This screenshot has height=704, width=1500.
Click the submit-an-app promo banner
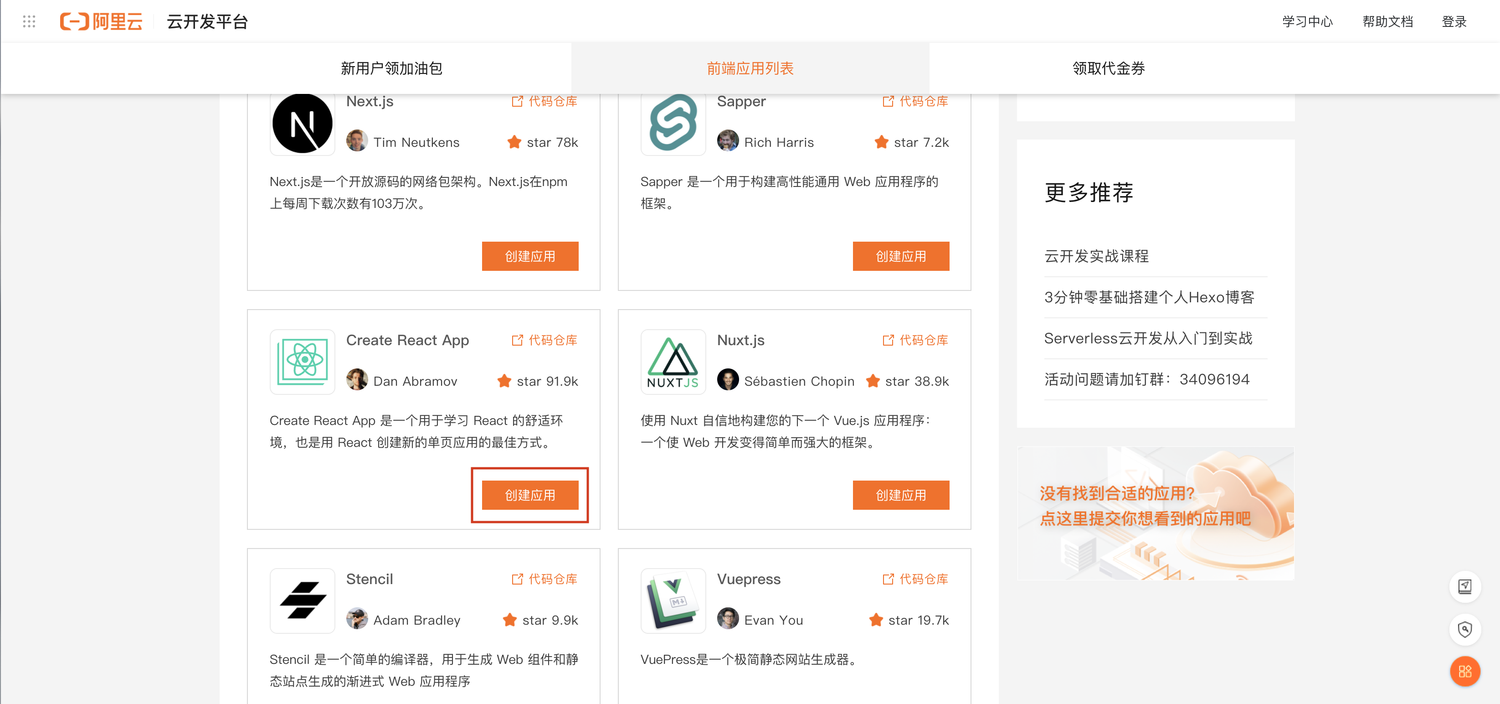1155,513
